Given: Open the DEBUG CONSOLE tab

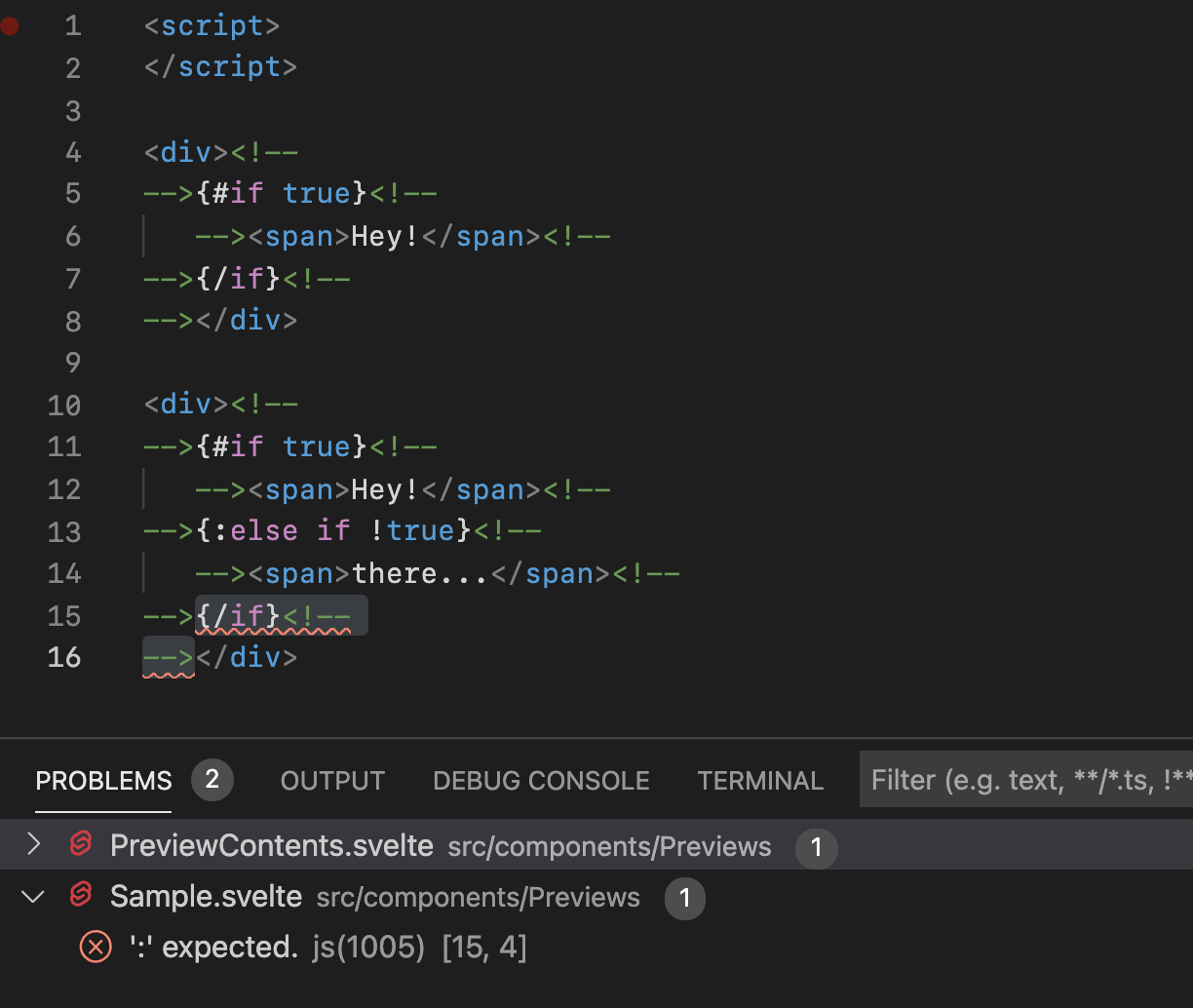Looking at the screenshot, I should point(540,780).
